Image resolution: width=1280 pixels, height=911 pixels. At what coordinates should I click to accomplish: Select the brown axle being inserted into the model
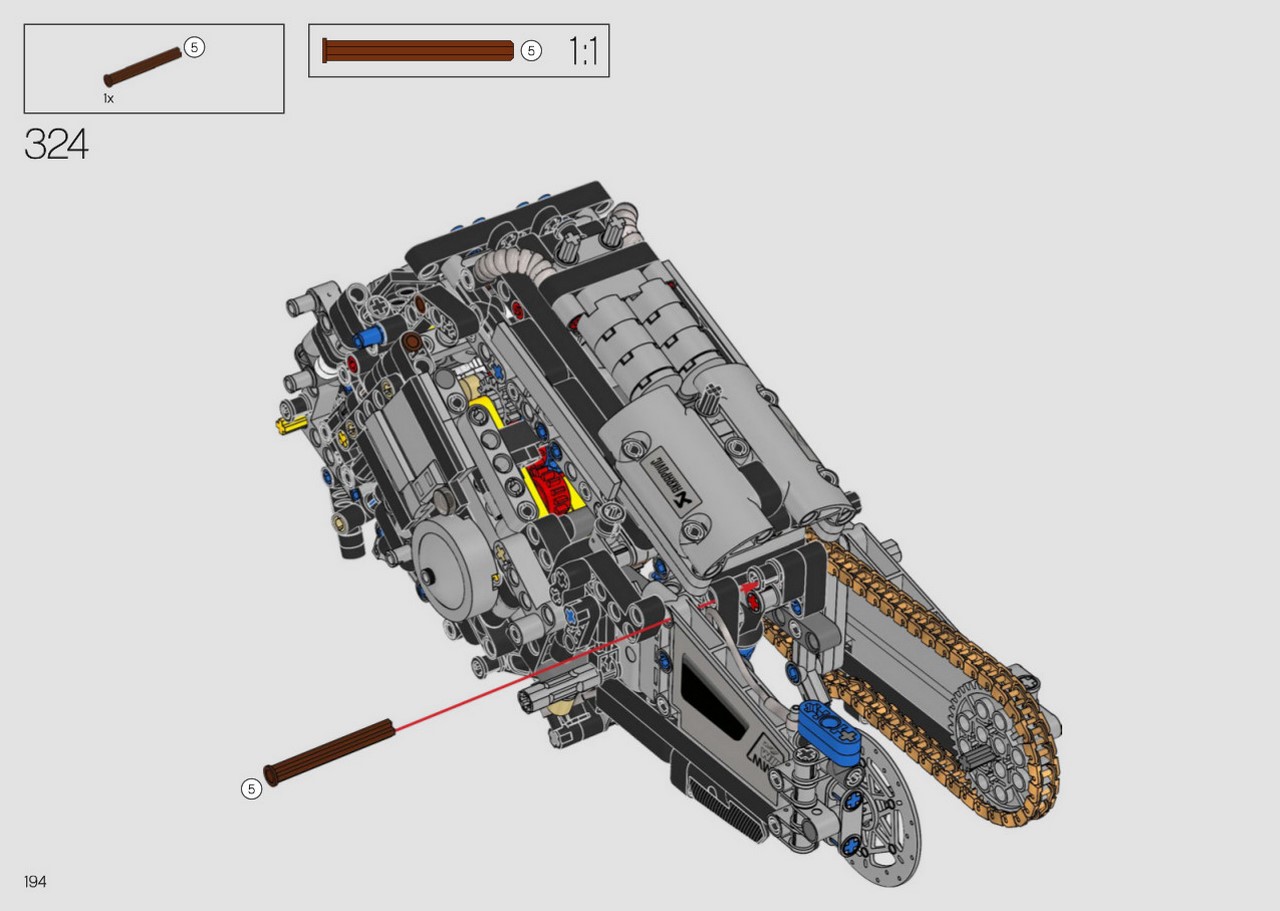click(329, 752)
